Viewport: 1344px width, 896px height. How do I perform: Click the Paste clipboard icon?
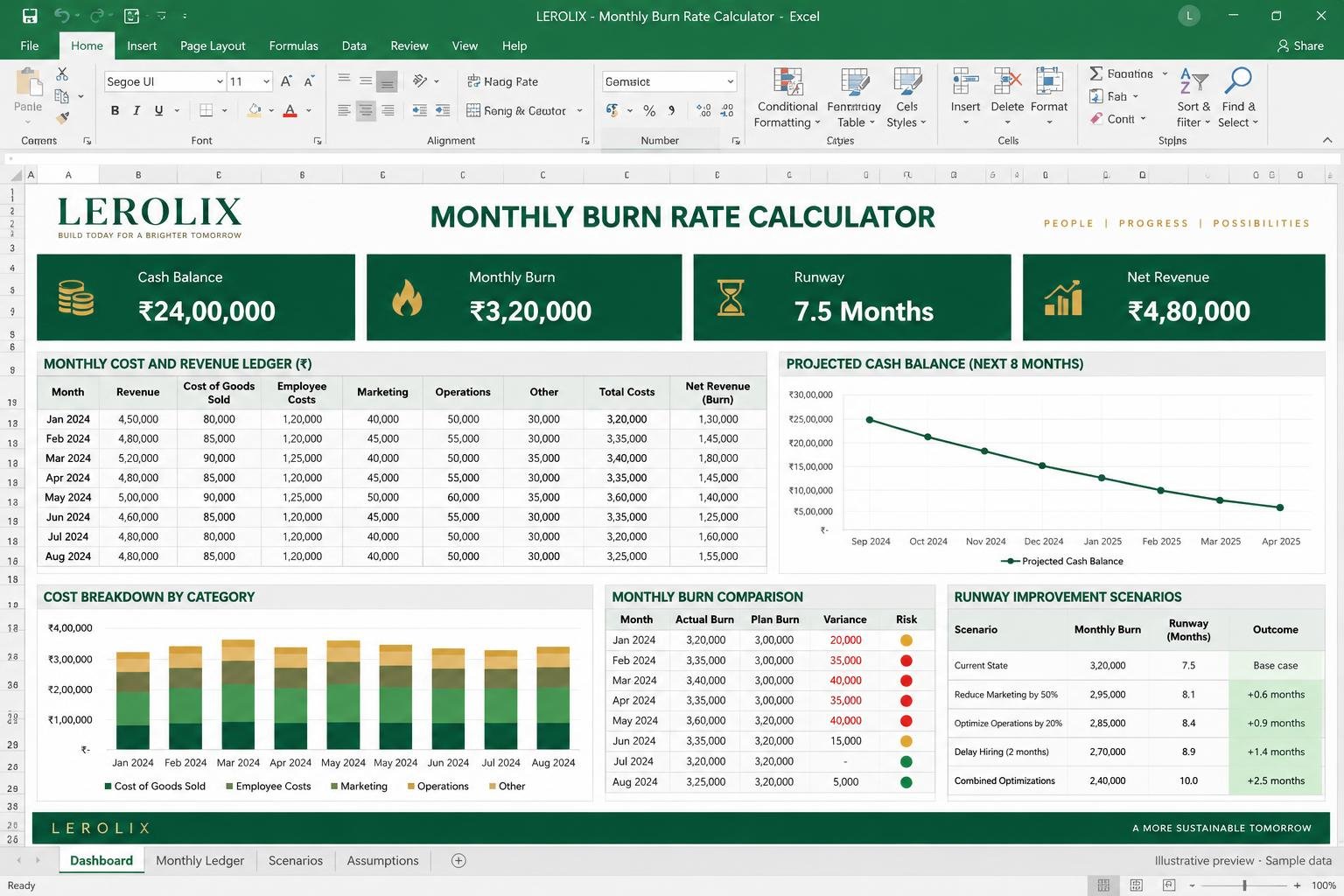(x=28, y=84)
